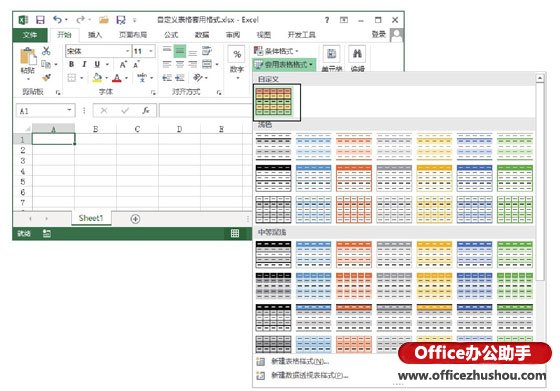
Task: Open the Conditional Formatting dropdown
Action: pyautogui.click(x=276, y=51)
